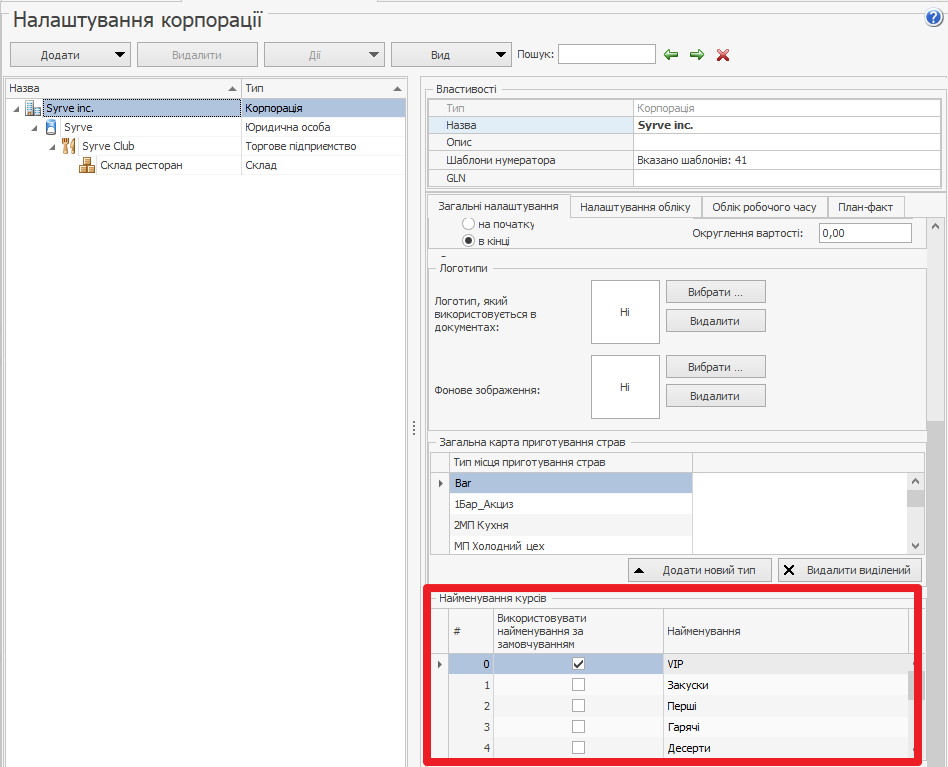This screenshot has height=767, width=948.
Task: Open the Додати dropdown button
Action: 70,55
